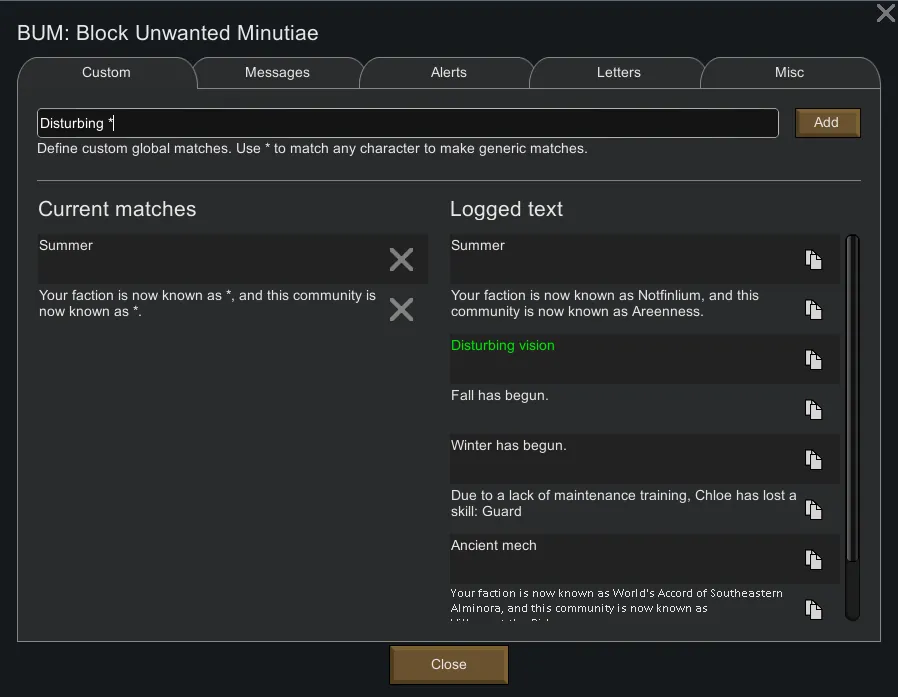This screenshot has height=697, width=898.
Task: Click the Logged text scrollbar
Action: point(852,400)
